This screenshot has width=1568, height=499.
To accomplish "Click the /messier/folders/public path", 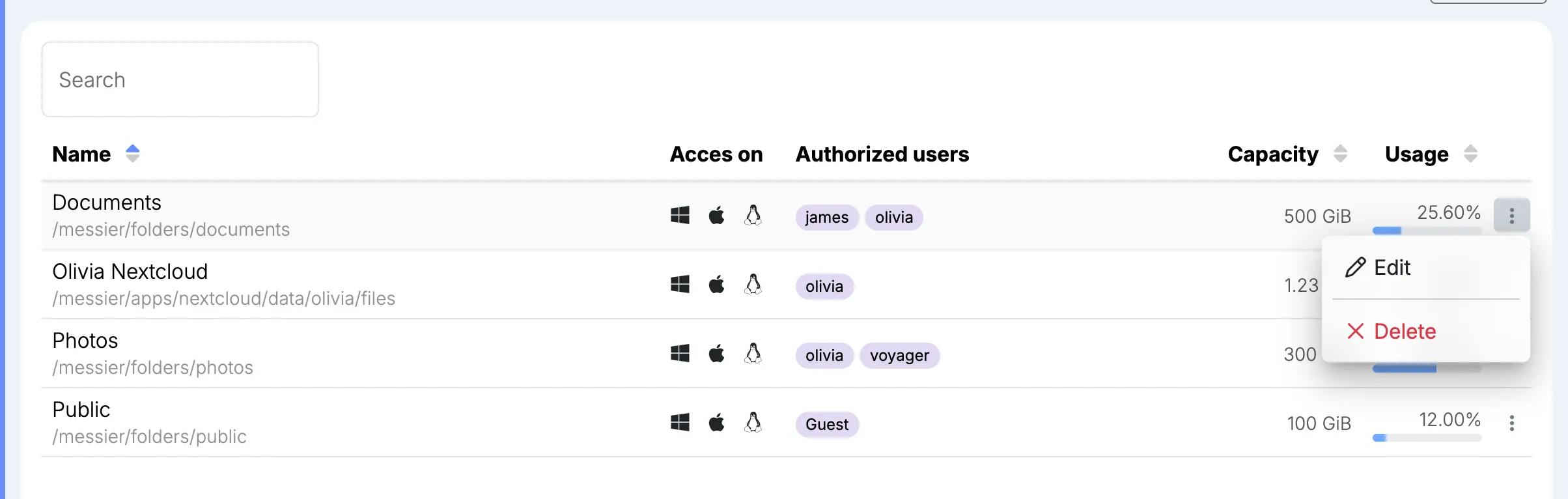I will tap(150, 437).
